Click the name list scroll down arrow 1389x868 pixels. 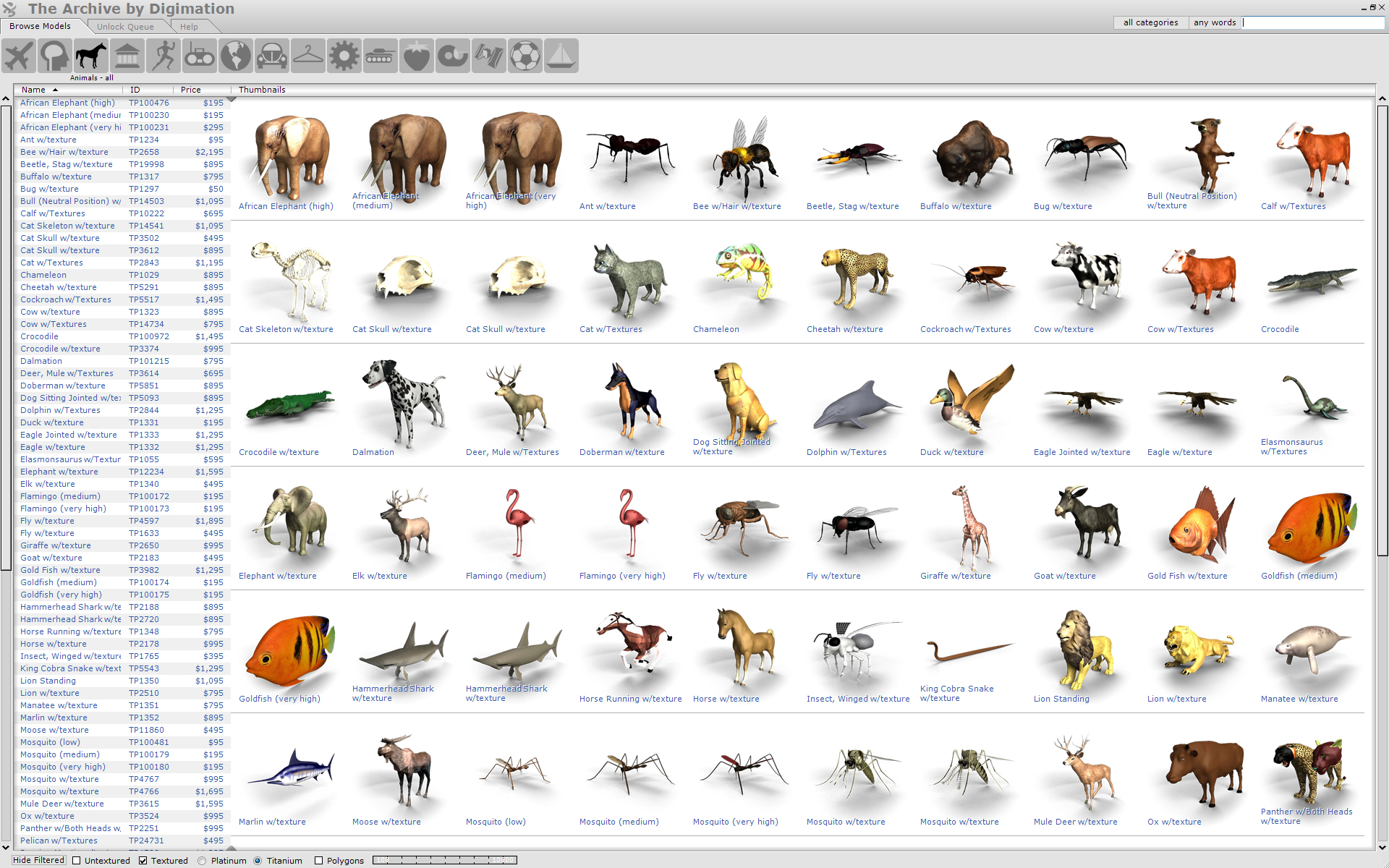pyautogui.click(x=6, y=846)
